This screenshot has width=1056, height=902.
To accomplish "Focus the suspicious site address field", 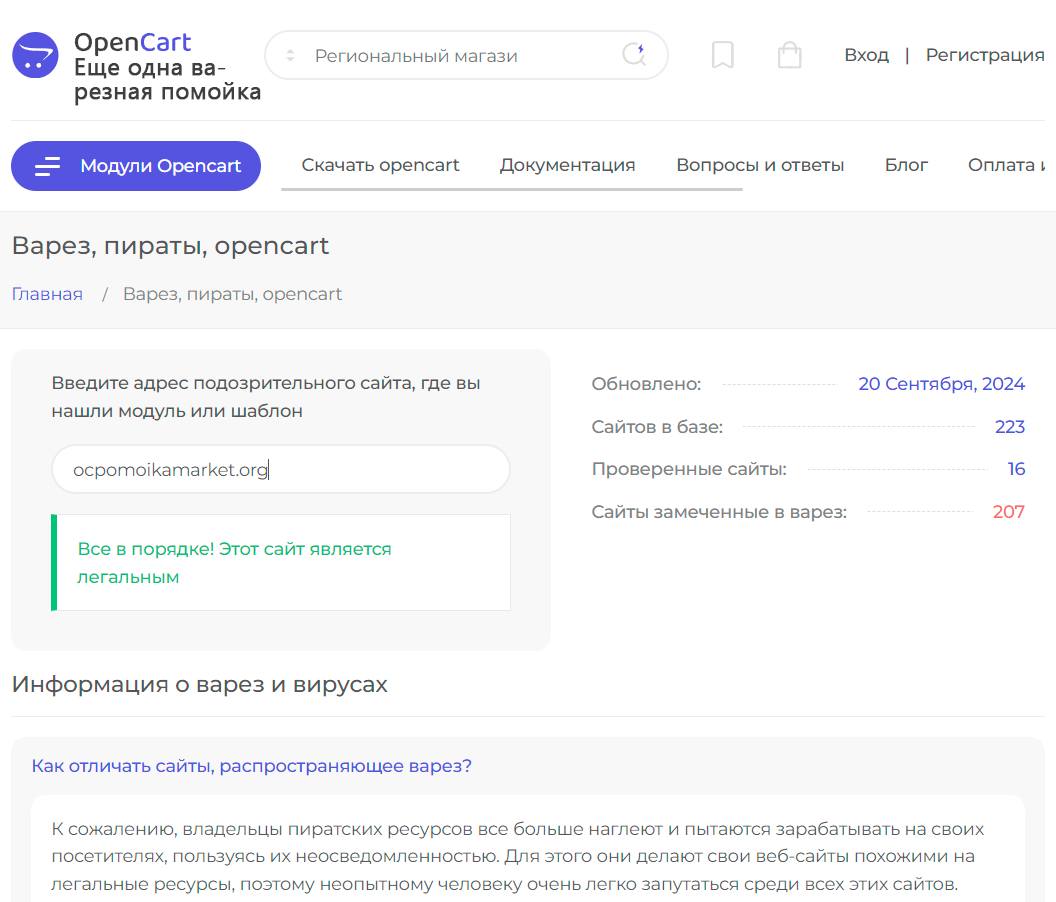I will pyautogui.click(x=281, y=469).
